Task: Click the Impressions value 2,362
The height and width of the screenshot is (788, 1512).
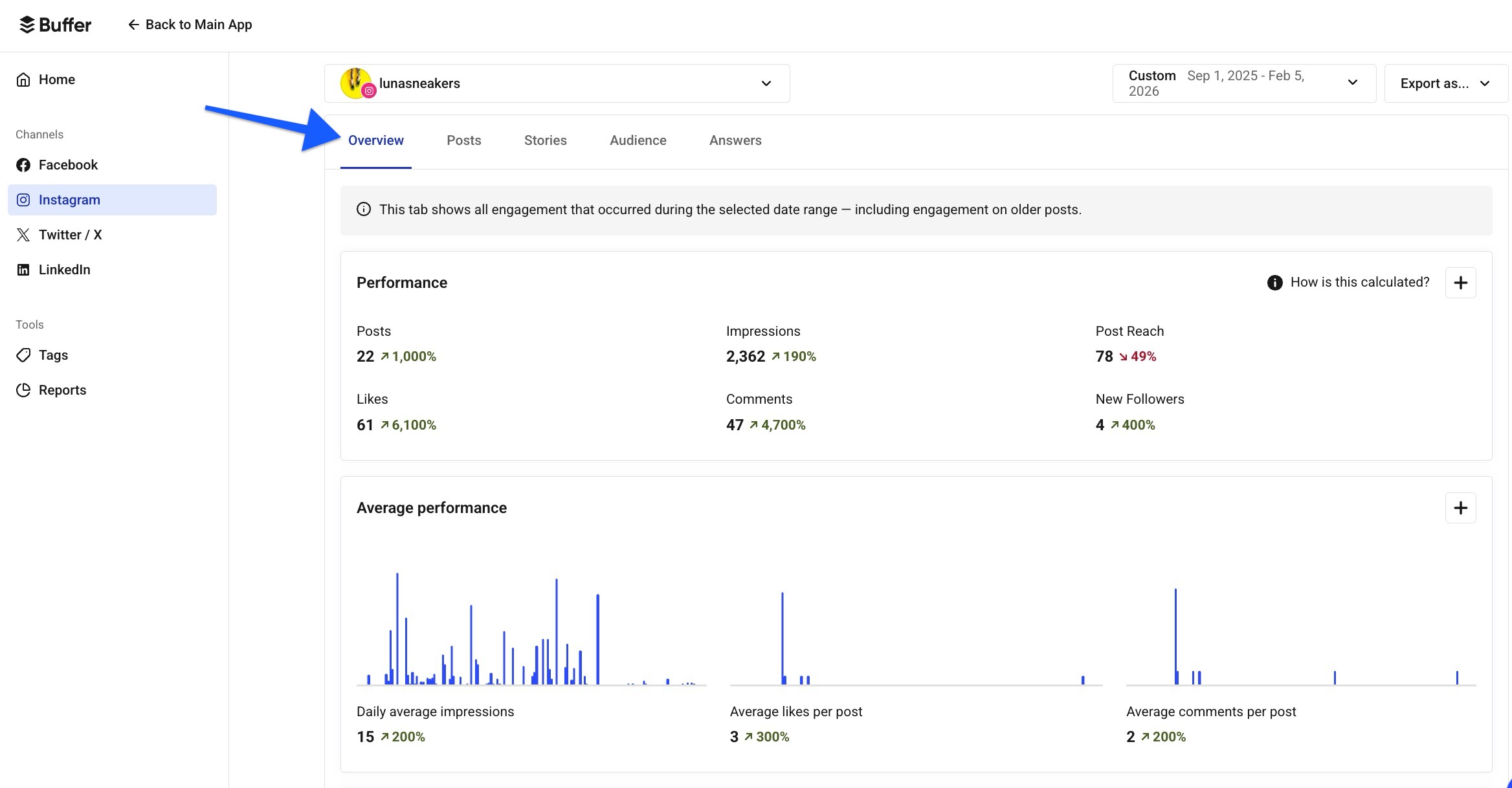Action: (746, 356)
